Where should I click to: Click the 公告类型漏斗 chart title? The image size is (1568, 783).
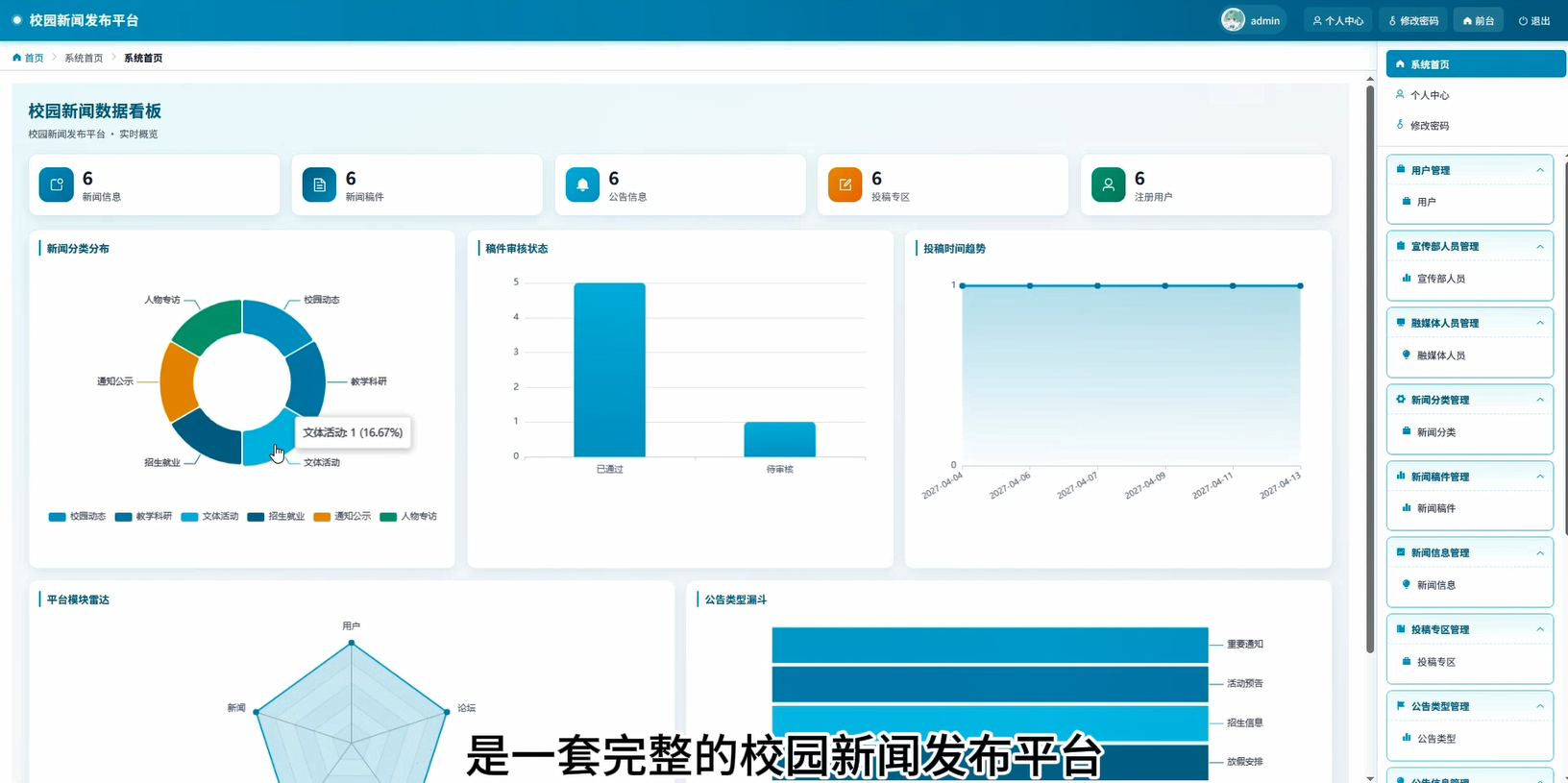736,599
